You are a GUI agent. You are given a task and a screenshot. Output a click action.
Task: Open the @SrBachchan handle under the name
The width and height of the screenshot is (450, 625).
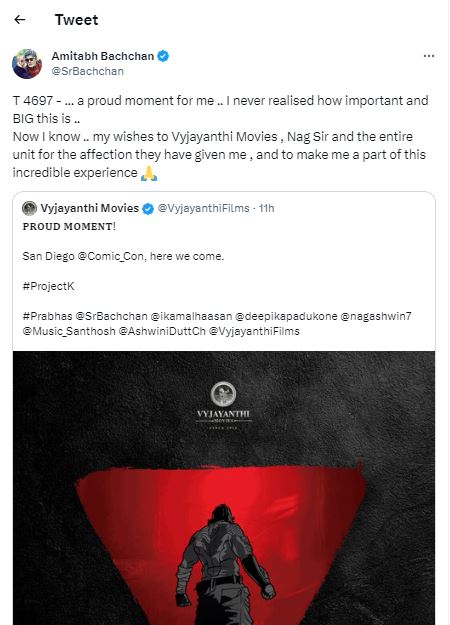88,71
